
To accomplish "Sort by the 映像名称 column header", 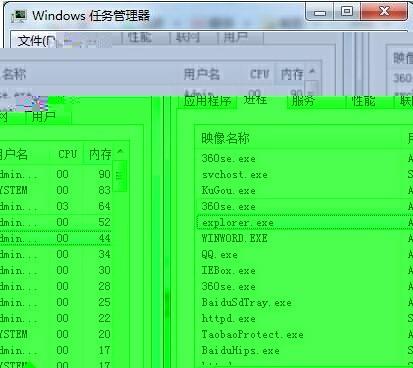I will point(225,138).
